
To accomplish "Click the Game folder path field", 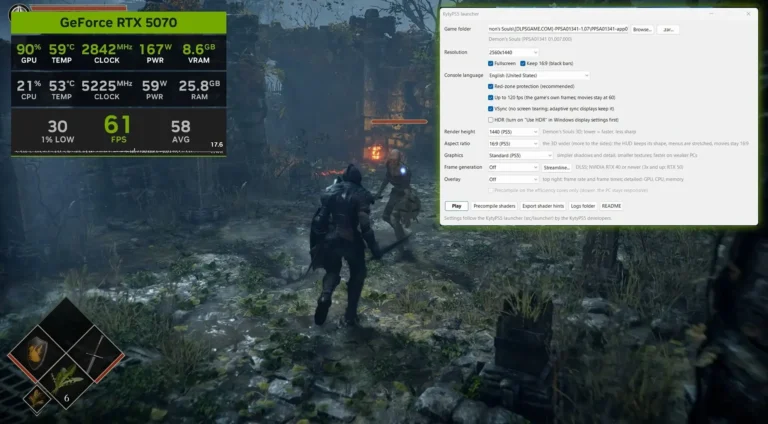I will [558, 29].
